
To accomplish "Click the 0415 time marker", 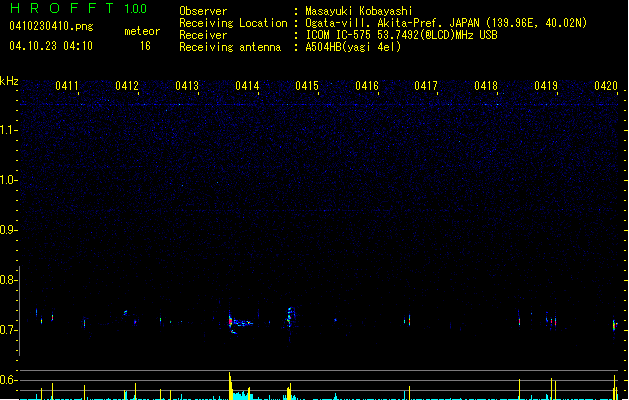I will (x=307, y=86).
